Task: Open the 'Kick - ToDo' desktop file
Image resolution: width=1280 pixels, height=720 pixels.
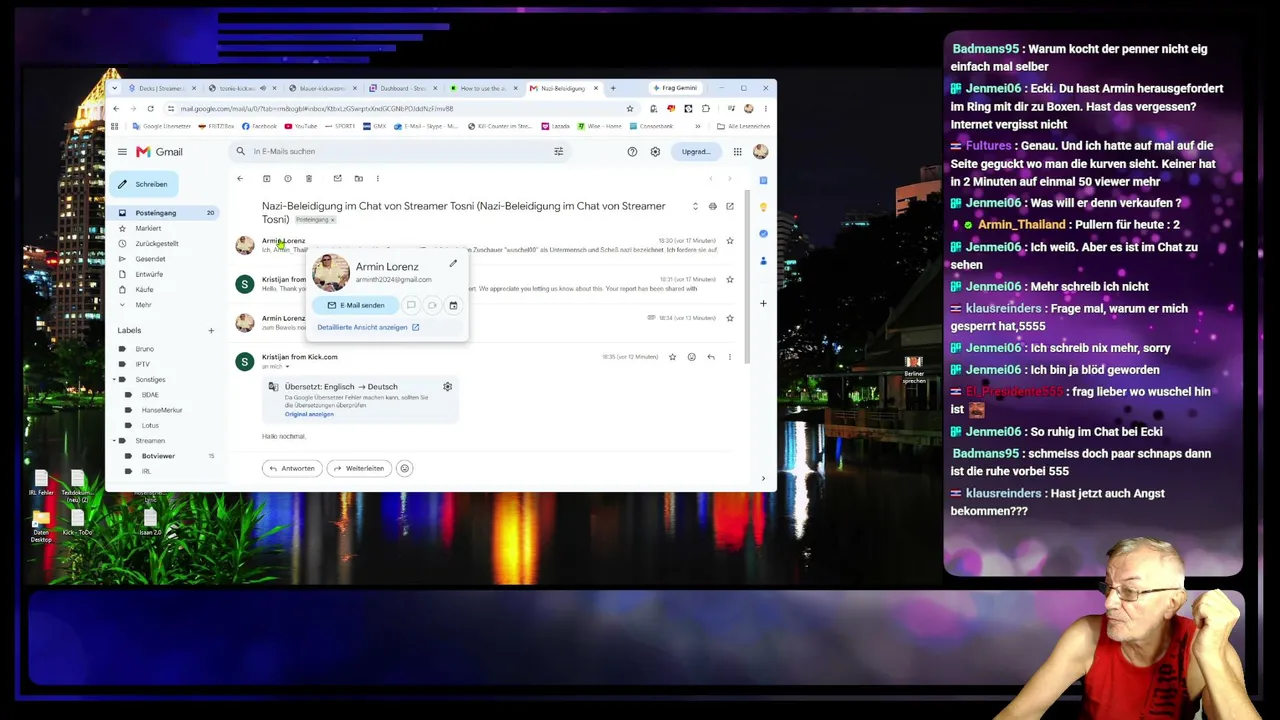Action: click(77, 521)
